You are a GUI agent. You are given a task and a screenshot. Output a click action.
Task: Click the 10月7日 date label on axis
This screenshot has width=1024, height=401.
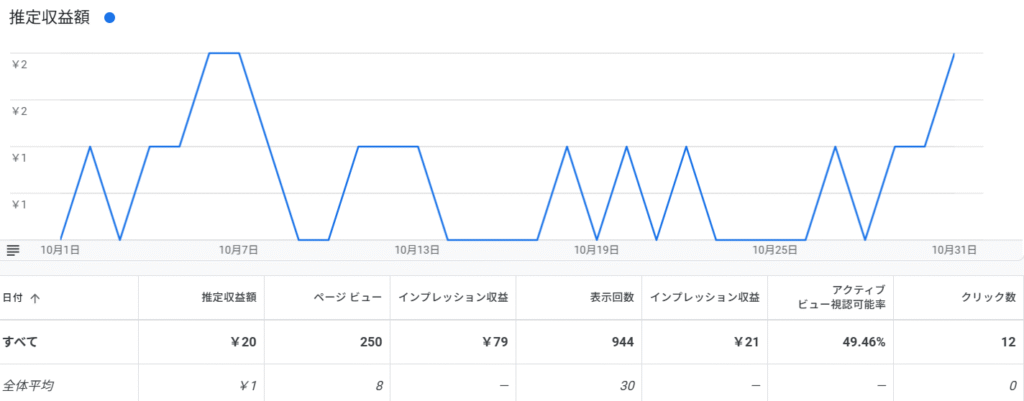tap(239, 249)
